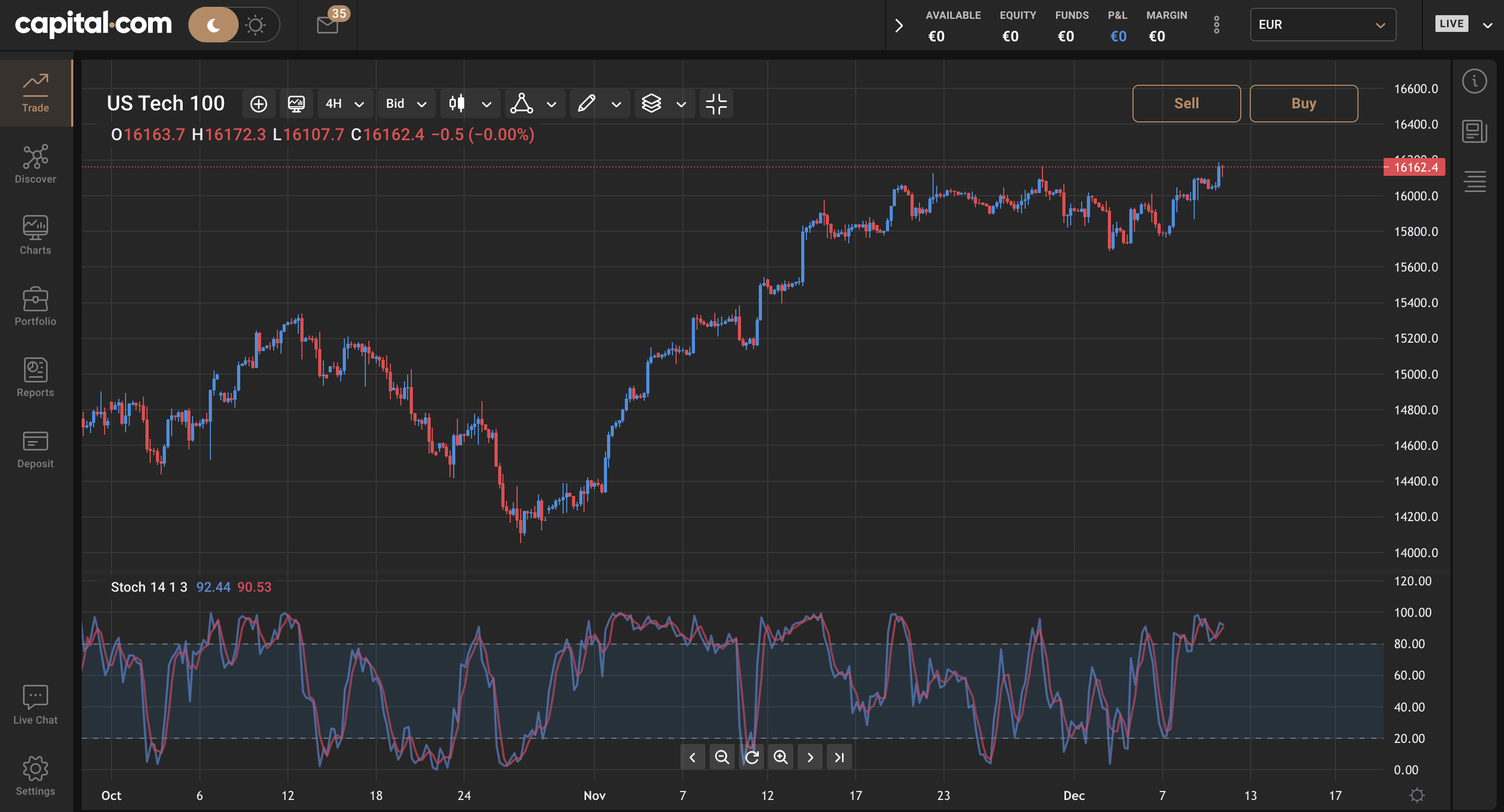Expand the layers dropdown arrow
Screen dimensions: 1504x812
(x=681, y=105)
